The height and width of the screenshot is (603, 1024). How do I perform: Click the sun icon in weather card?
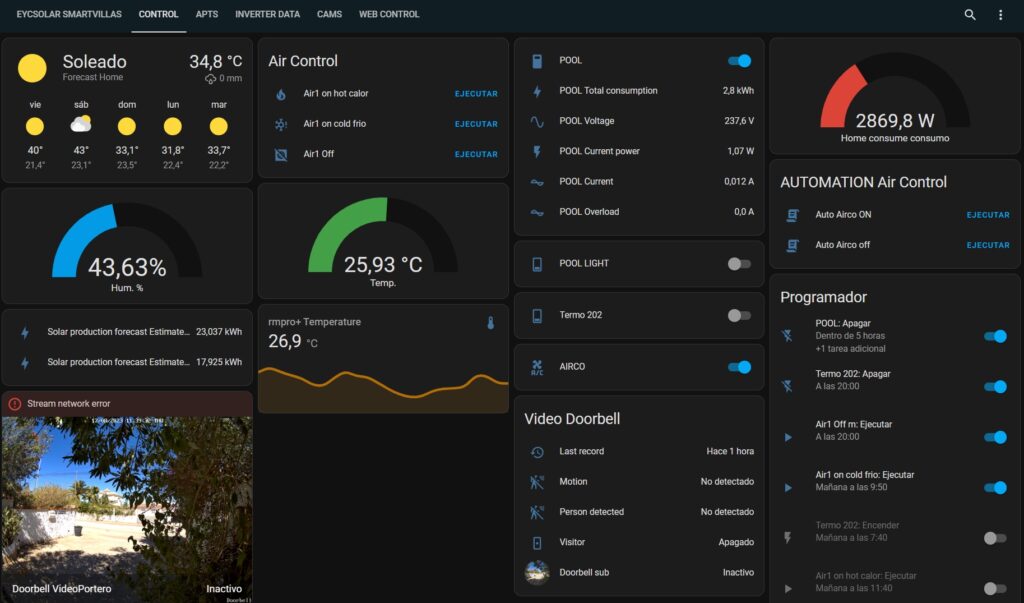coord(32,68)
